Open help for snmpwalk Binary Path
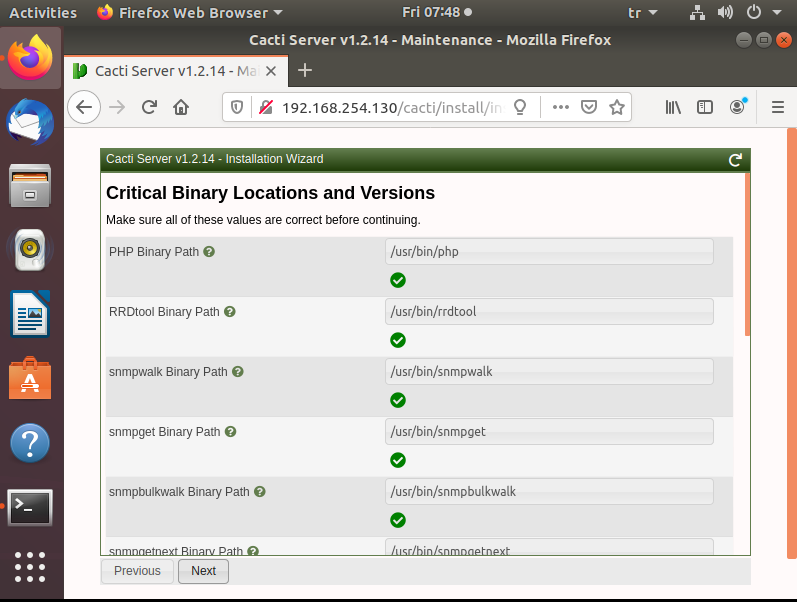 (238, 372)
